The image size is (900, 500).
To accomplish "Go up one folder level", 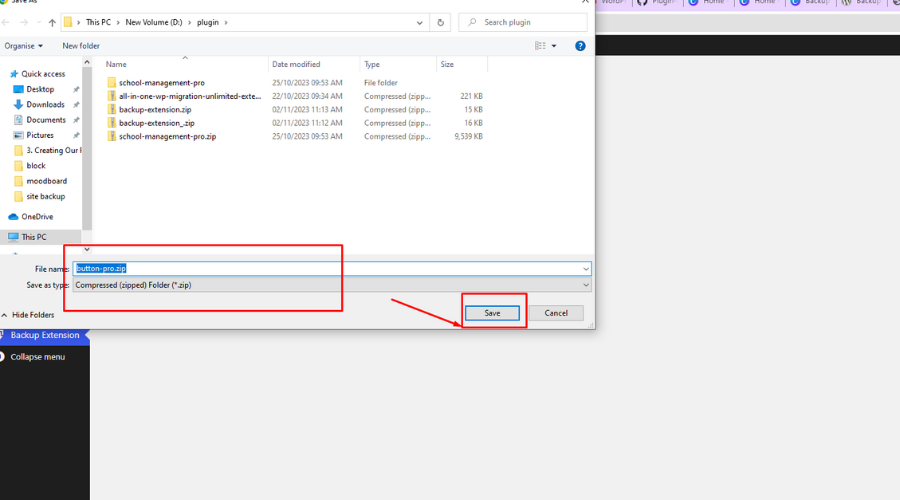I will (52, 22).
